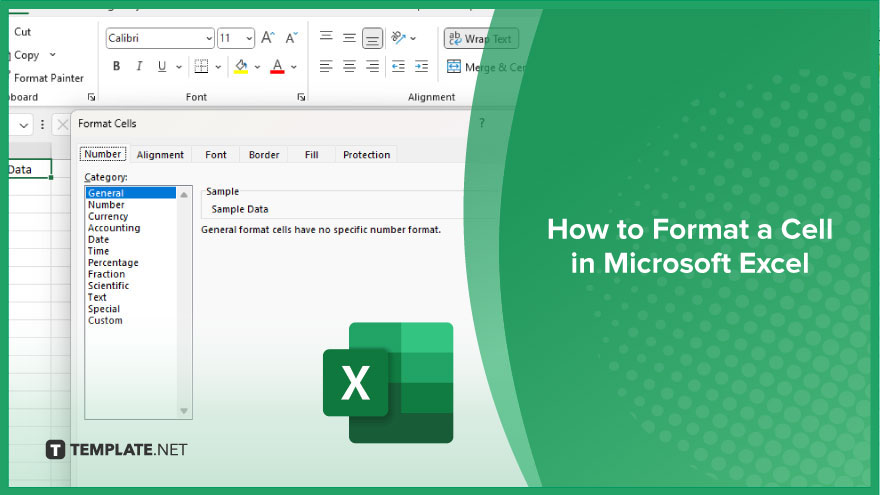Expand Name Box dropdown
Image resolution: width=880 pixels, height=495 pixels.
click(24, 125)
